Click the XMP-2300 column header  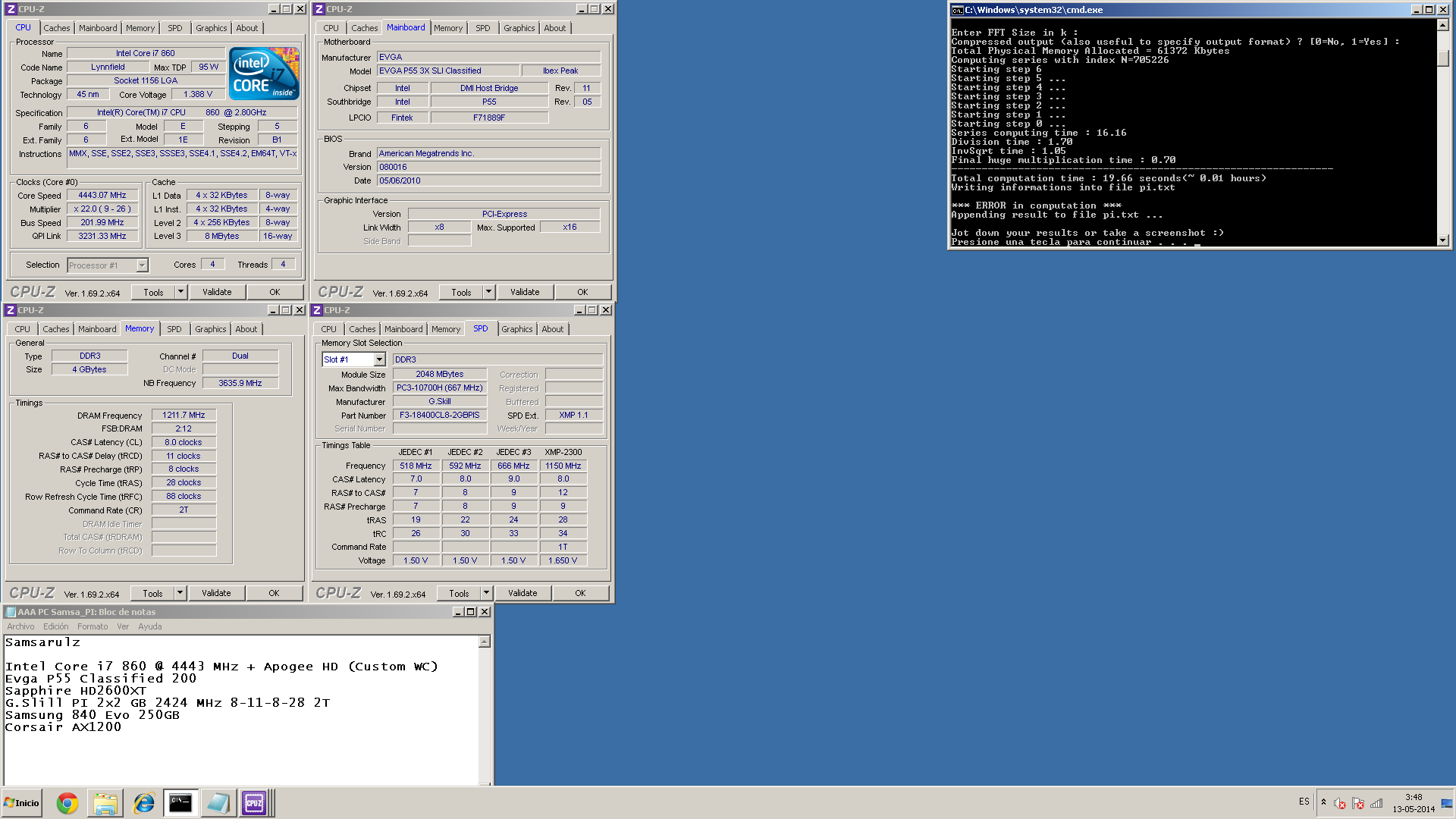[x=563, y=452]
